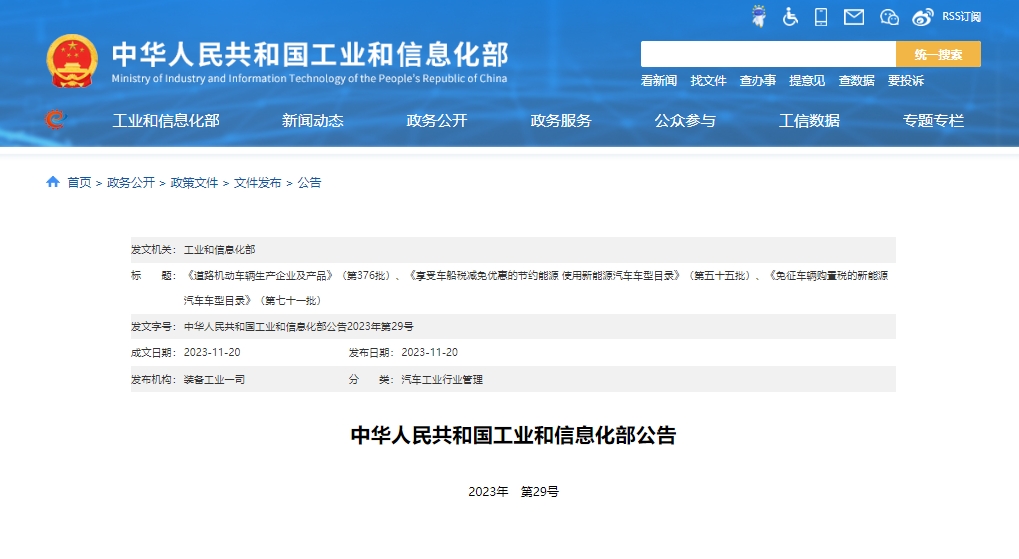The image size is (1019, 559).
Task: Click the 找文件 quick link
Action: coord(708,81)
